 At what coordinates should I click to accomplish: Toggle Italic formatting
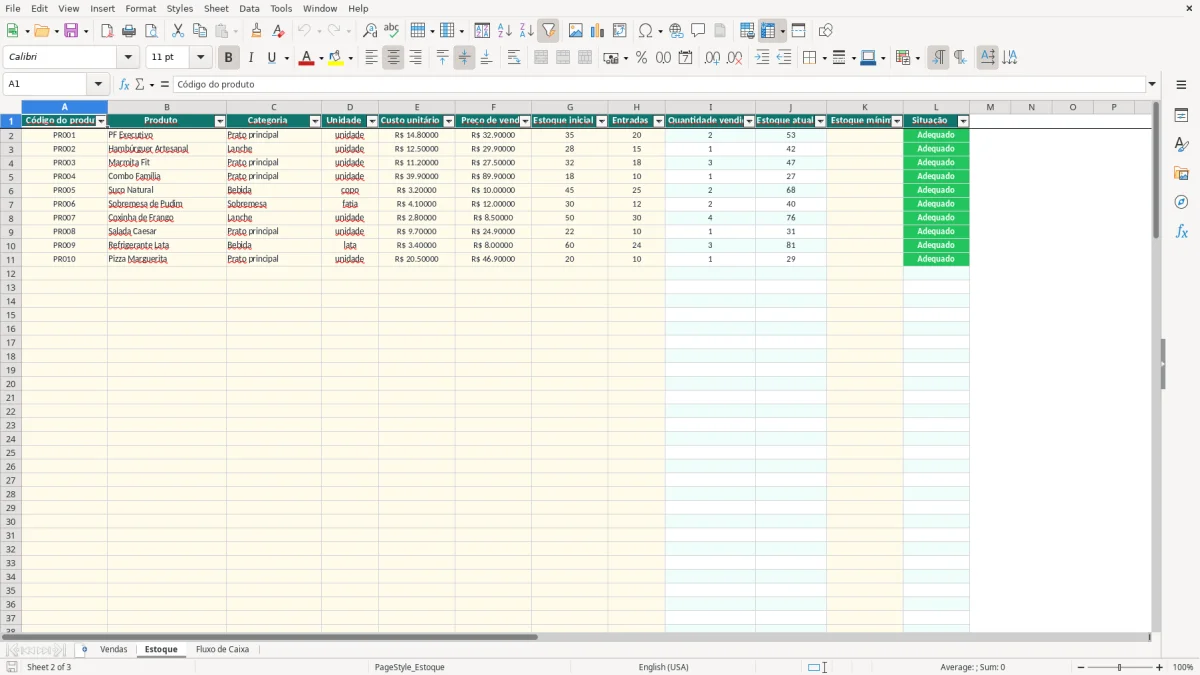click(x=250, y=58)
